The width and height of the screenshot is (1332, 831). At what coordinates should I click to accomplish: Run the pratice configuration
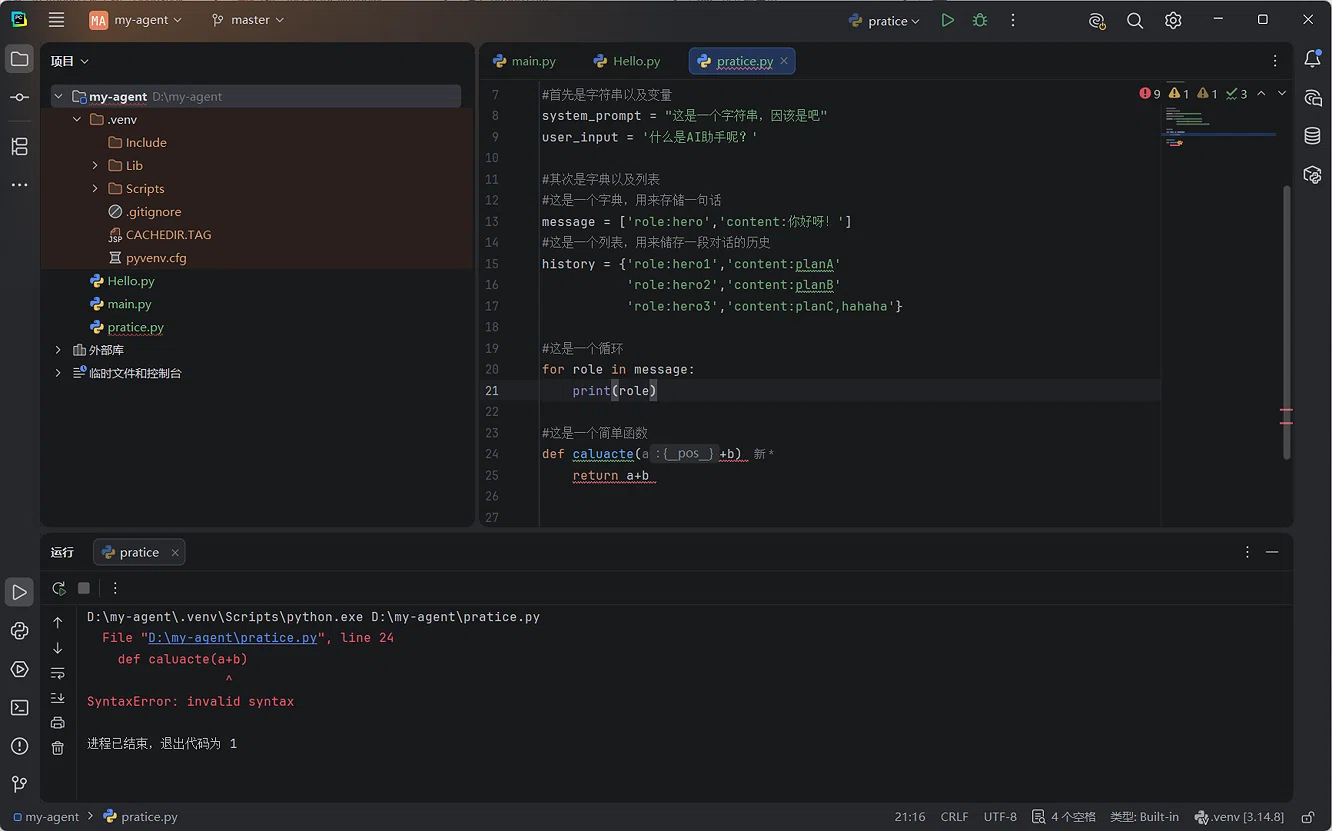[947, 20]
